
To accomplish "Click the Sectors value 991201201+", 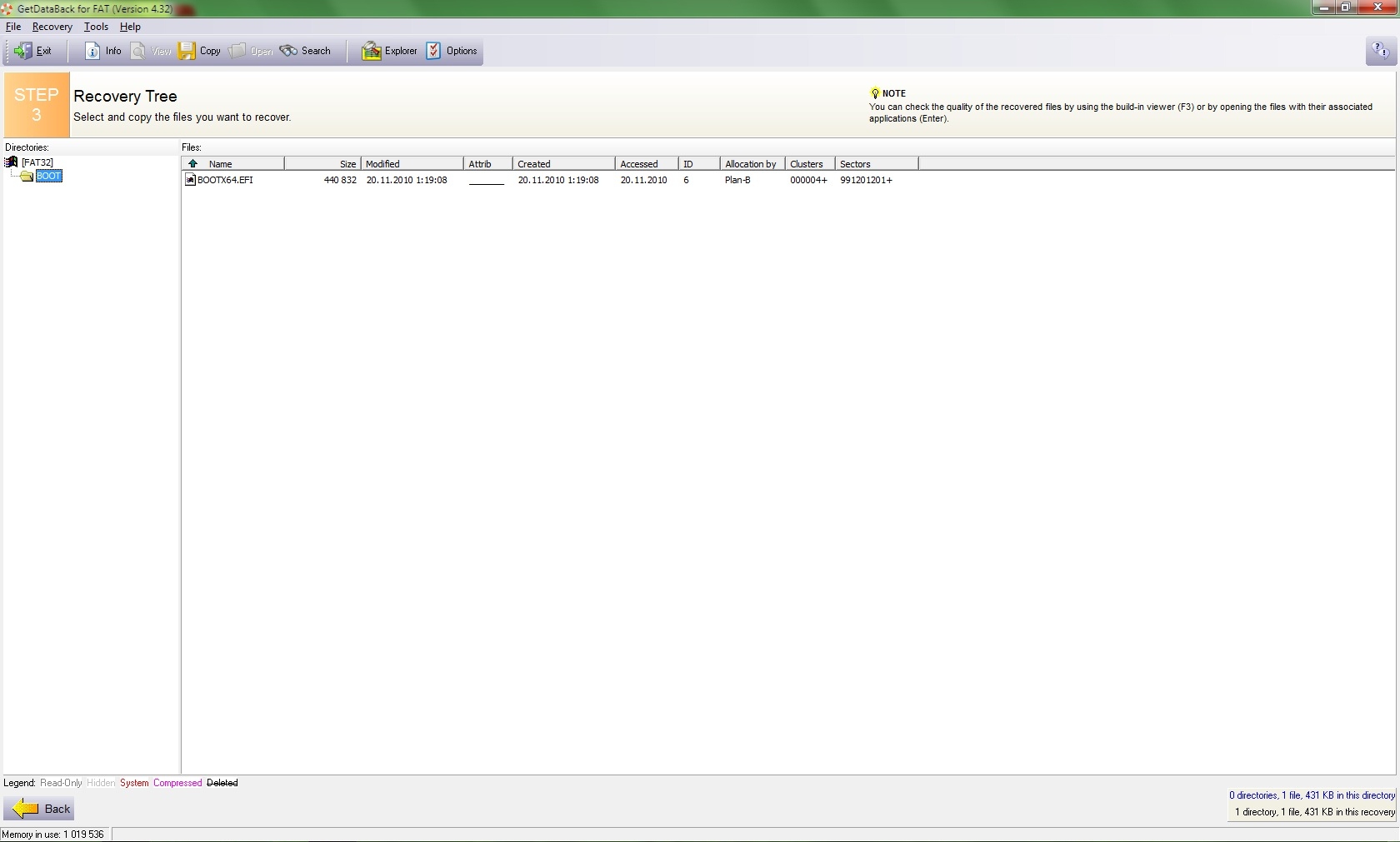I will tap(866, 180).
